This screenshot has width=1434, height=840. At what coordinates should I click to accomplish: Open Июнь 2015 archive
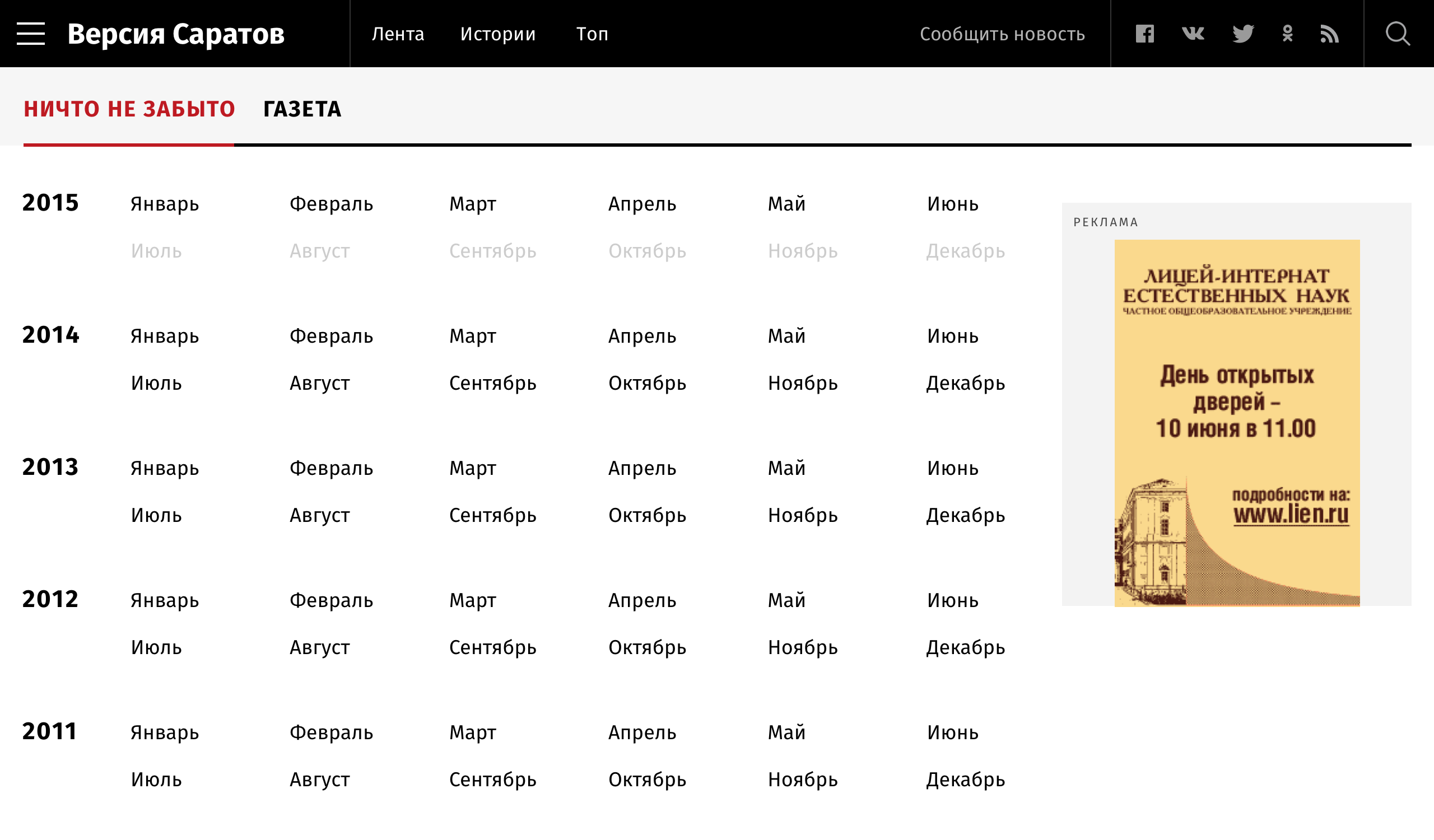point(953,204)
